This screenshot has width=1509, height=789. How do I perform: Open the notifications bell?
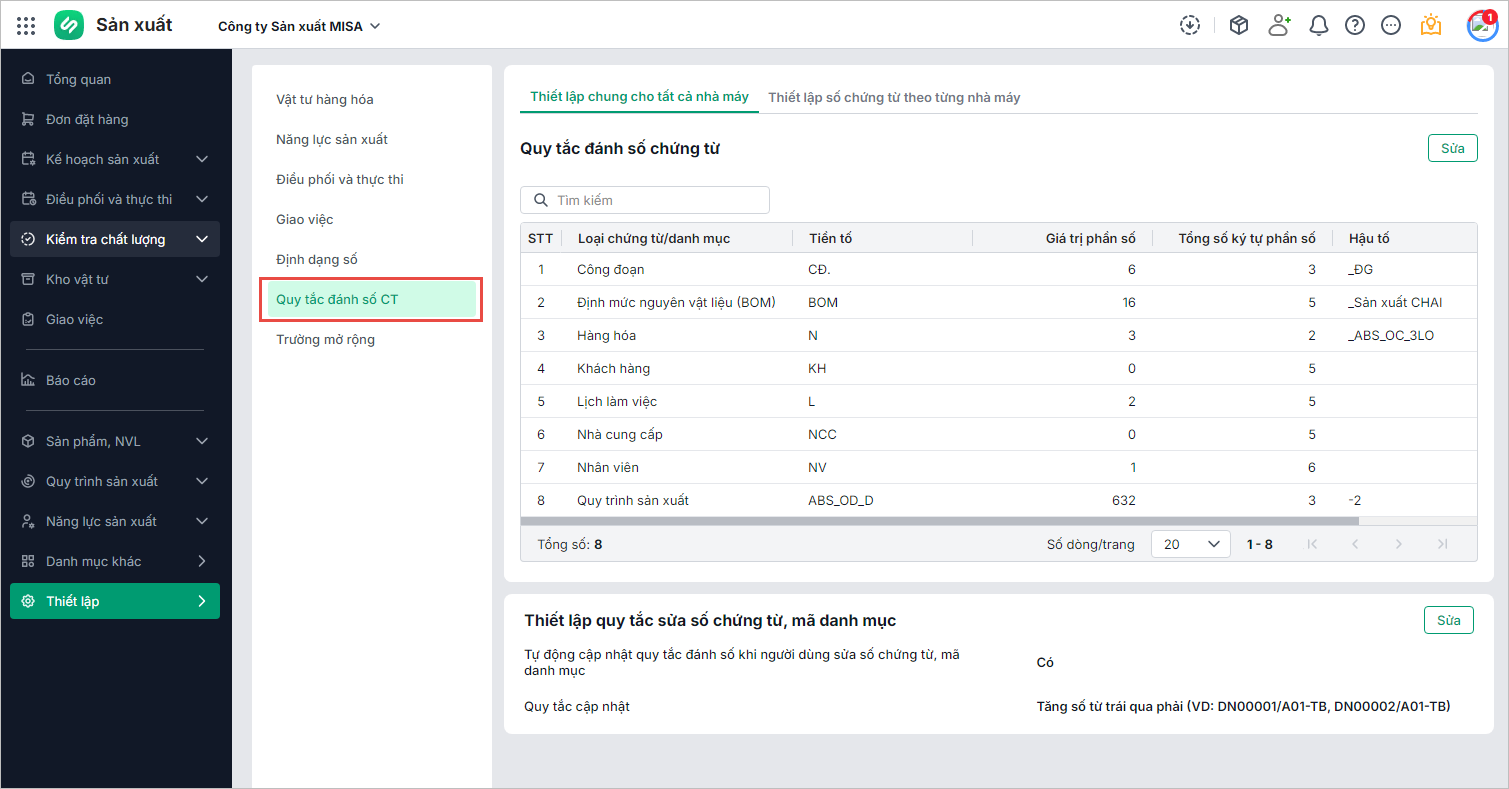point(1319,26)
